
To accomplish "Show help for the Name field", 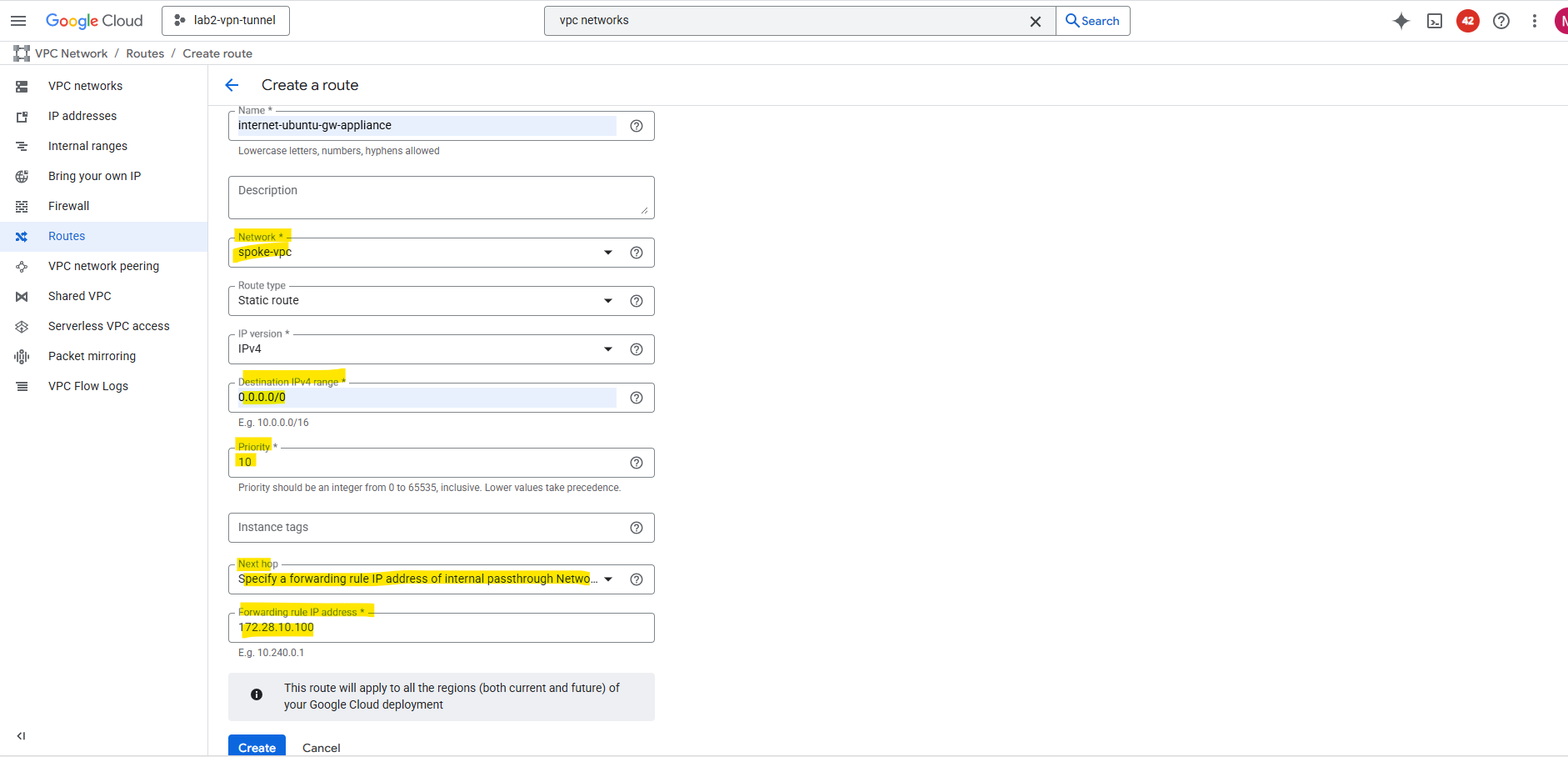I will click(637, 126).
